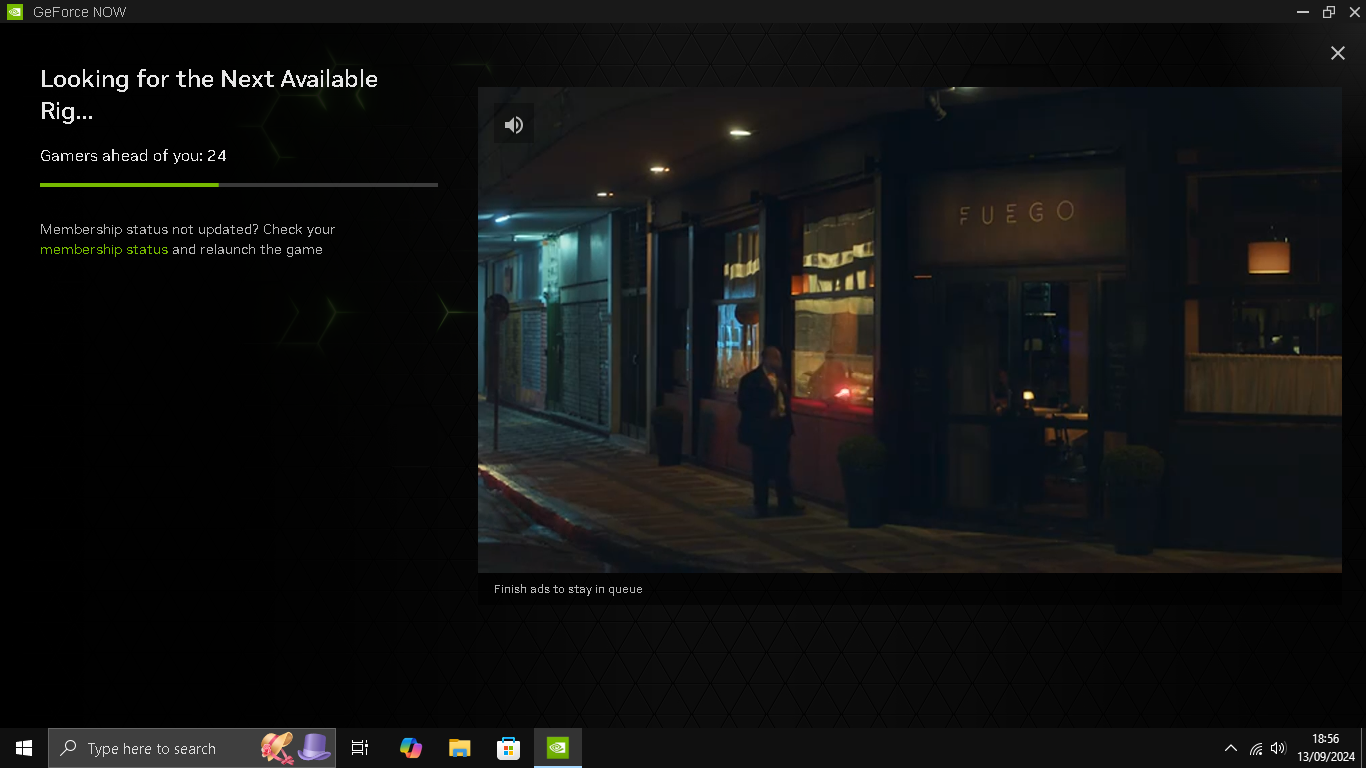Viewport: 1366px width, 768px height.
Task: Show hidden system tray icons
Action: pos(1231,748)
